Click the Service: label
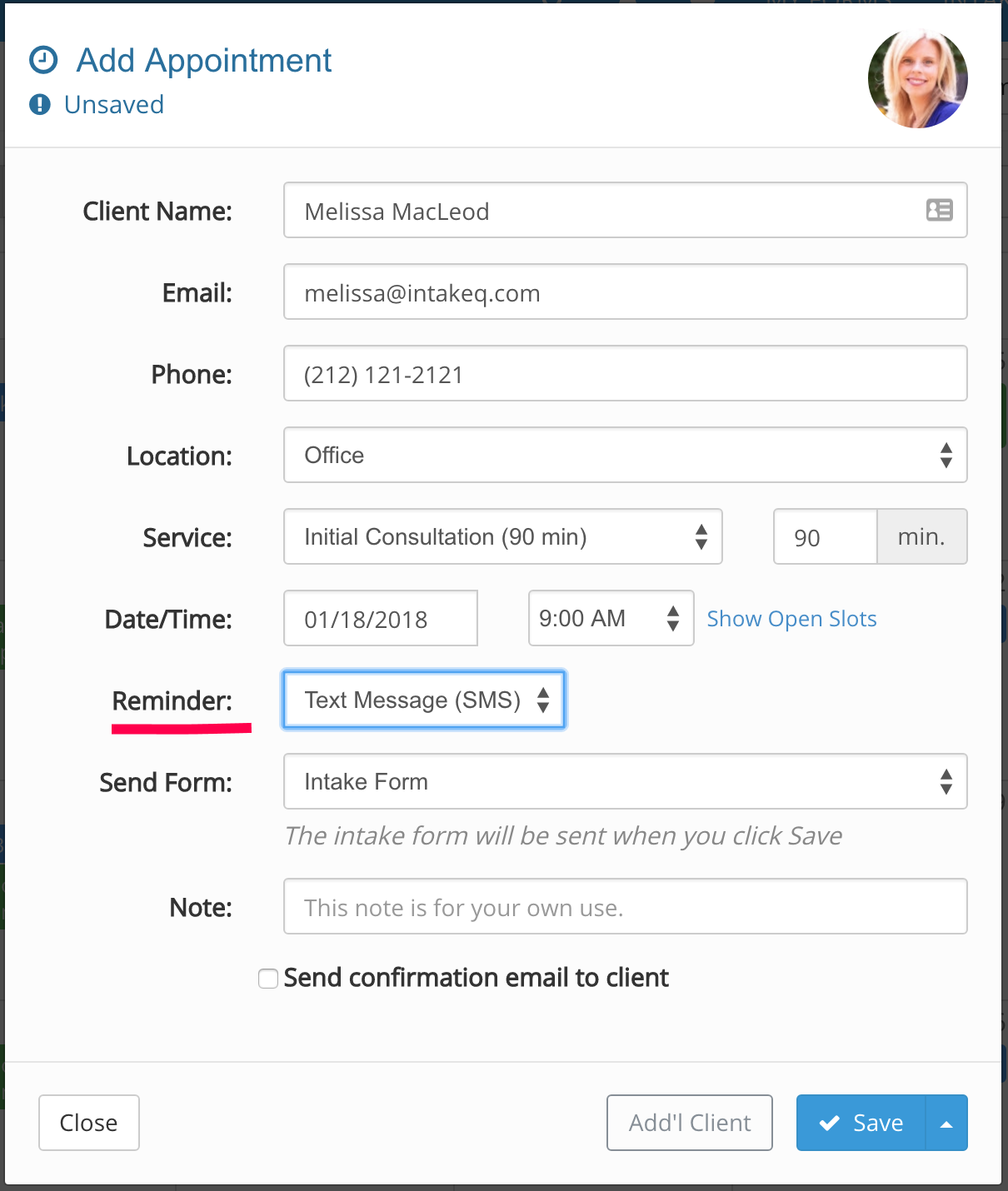 [187, 538]
